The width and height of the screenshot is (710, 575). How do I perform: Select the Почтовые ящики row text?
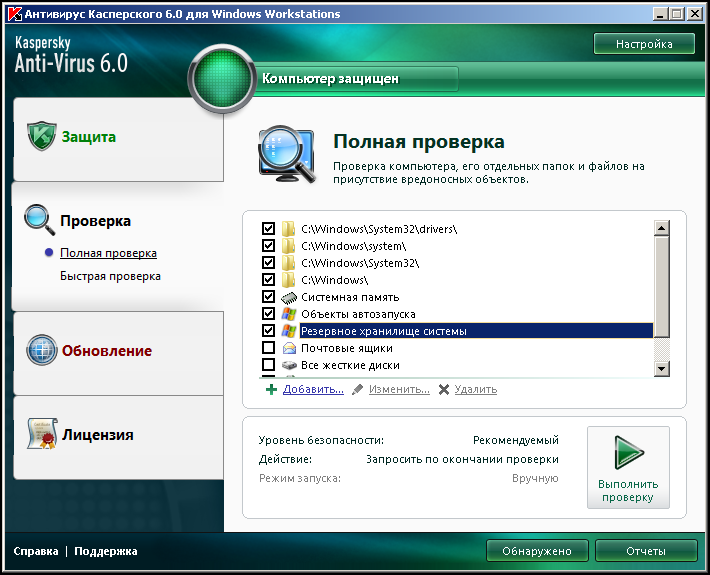click(347, 348)
